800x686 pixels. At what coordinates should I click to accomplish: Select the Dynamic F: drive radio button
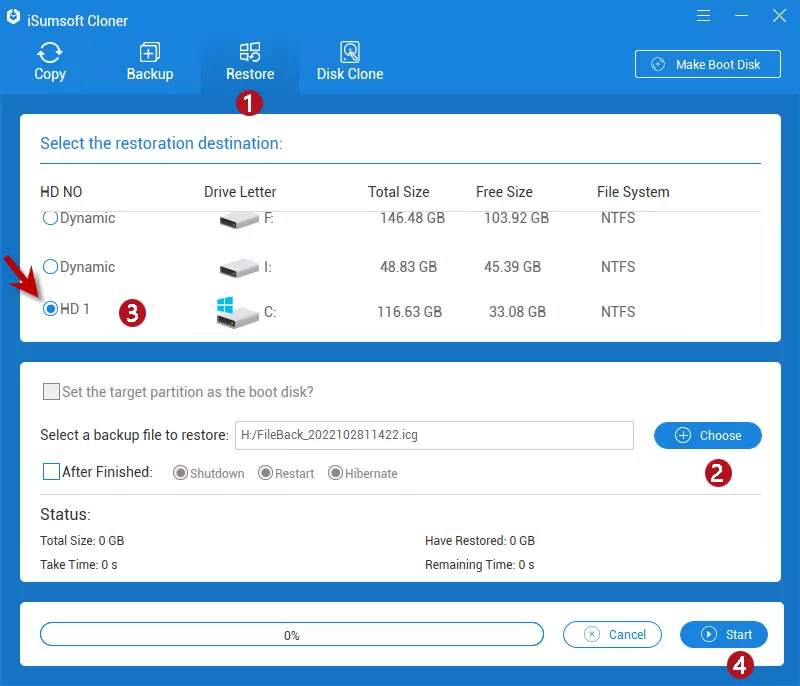click(50, 218)
